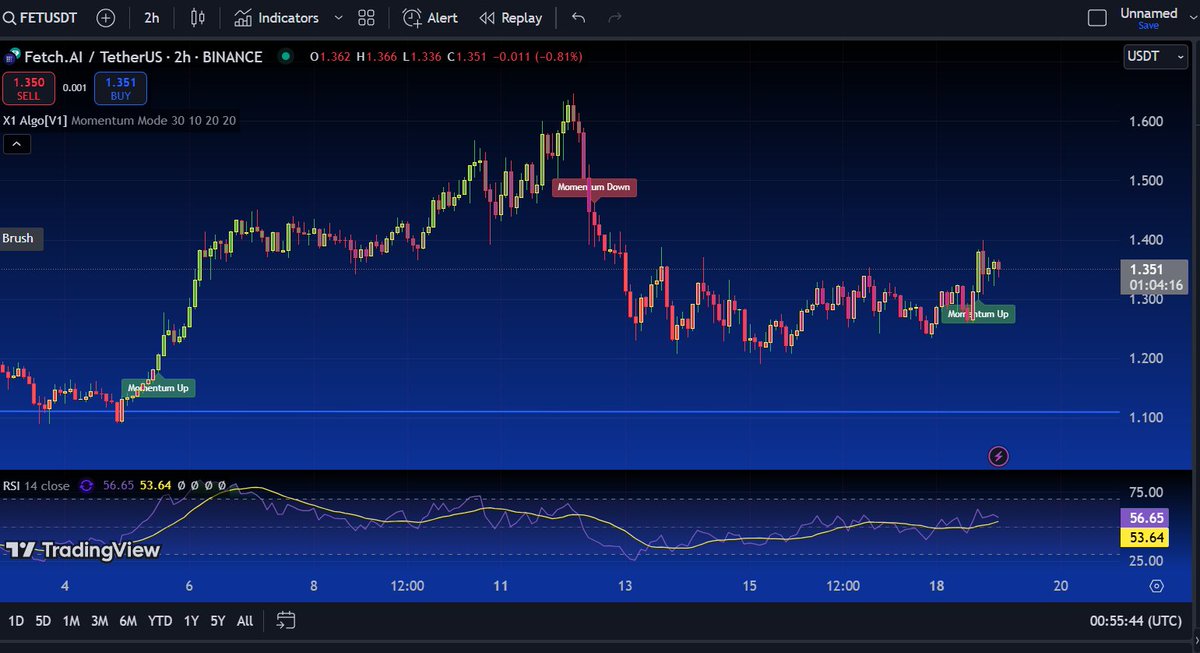Open the layout grid selector icon
This screenshot has width=1200, height=653.
(x=365, y=17)
